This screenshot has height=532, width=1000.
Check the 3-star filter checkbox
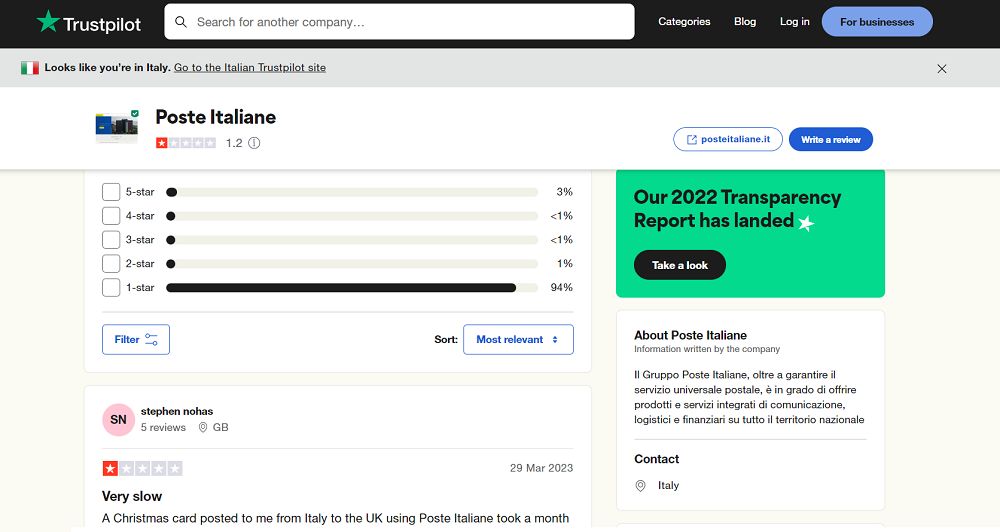pos(111,240)
